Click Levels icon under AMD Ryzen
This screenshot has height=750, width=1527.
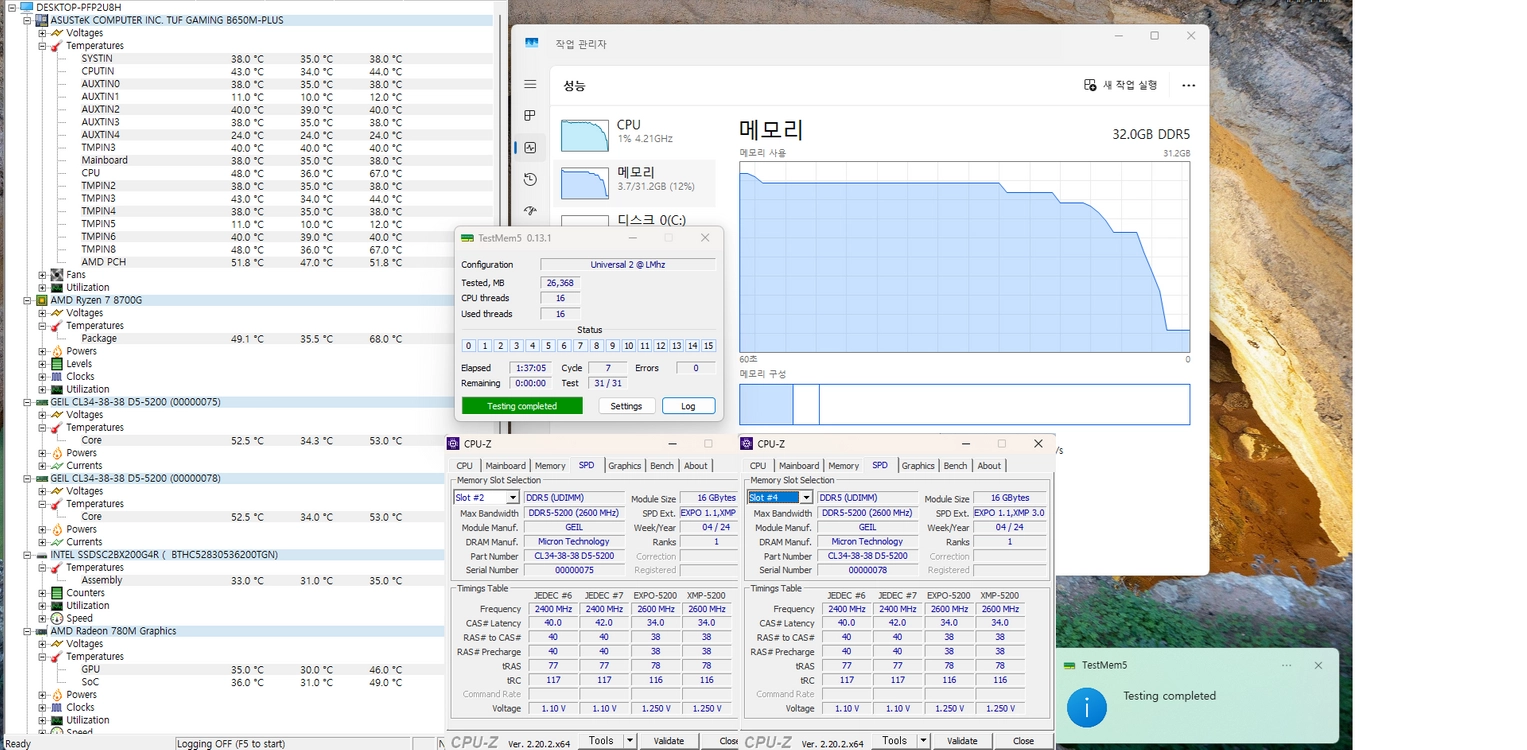point(57,364)
